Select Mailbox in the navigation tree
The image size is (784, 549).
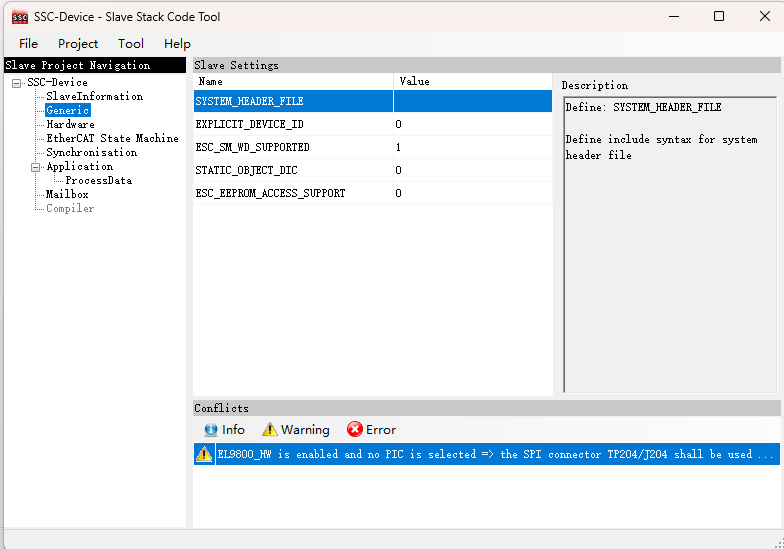point(67,194)
